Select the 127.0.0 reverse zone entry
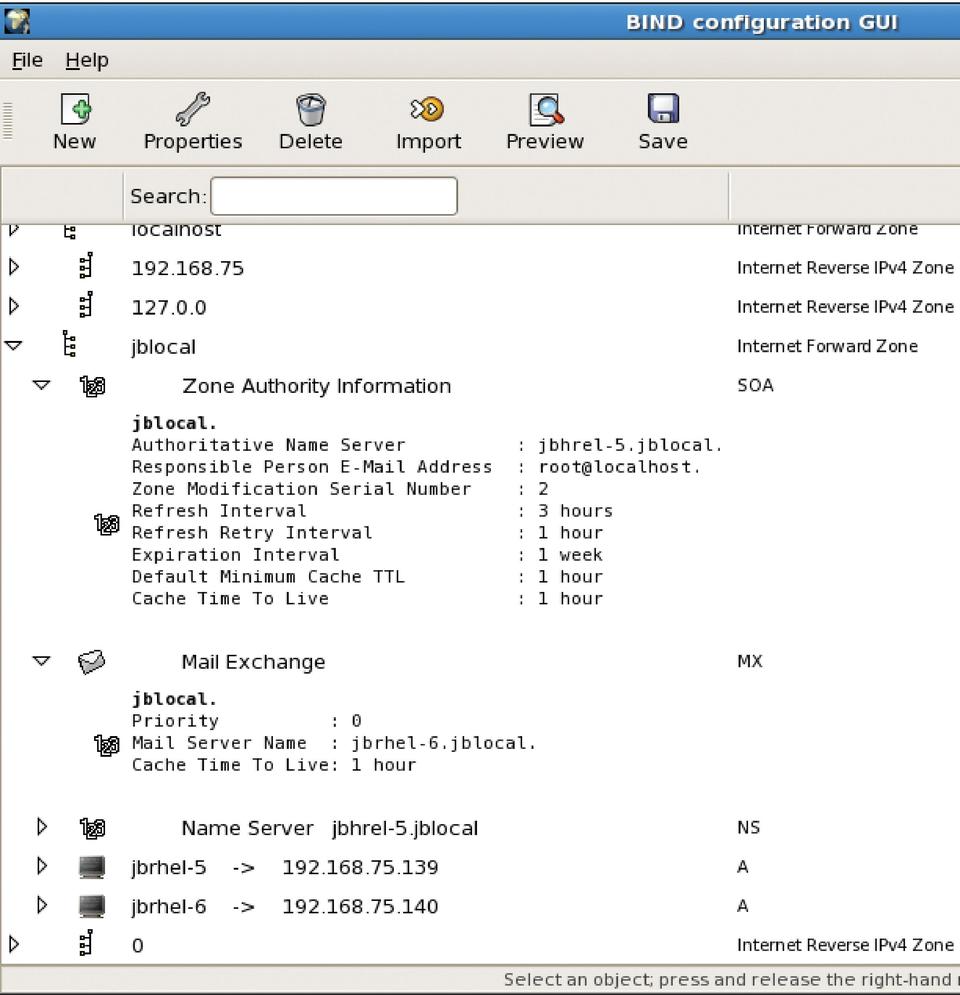 169,308
